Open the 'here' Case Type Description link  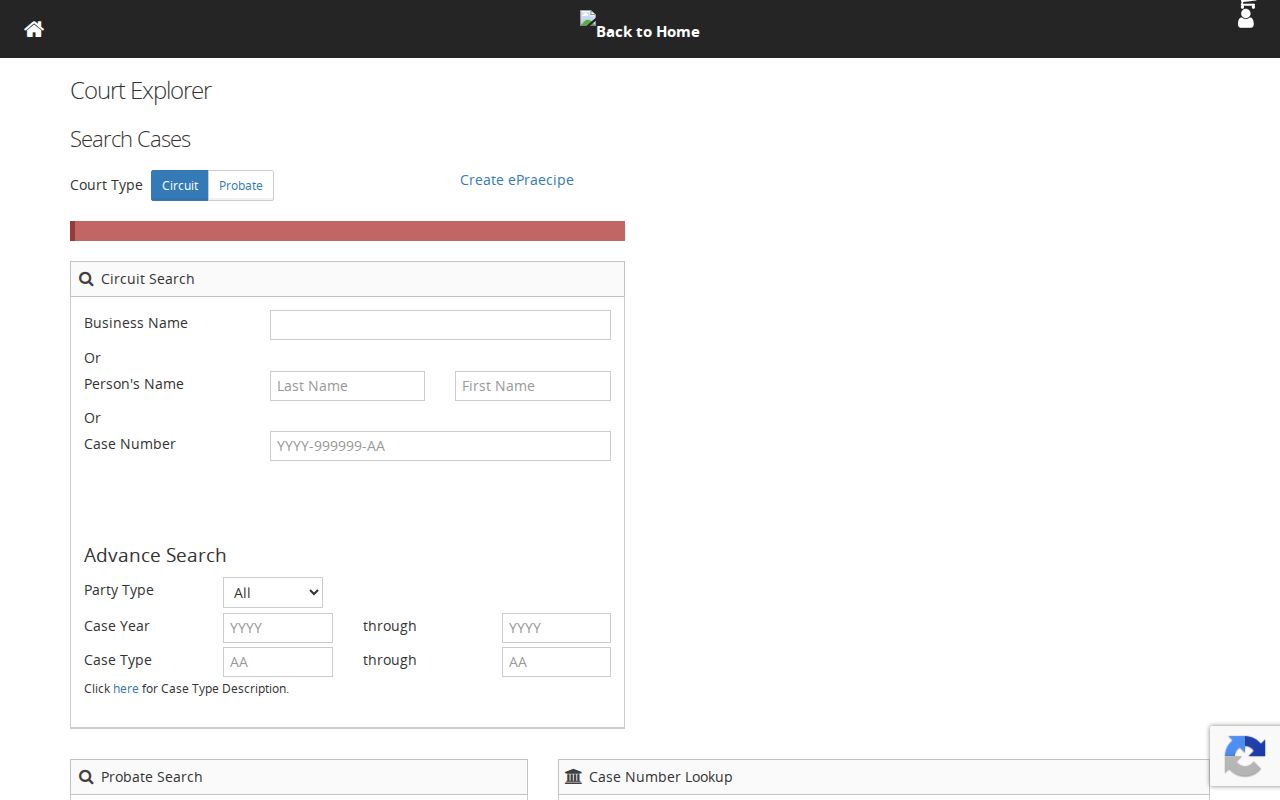[x=126, y=688]
